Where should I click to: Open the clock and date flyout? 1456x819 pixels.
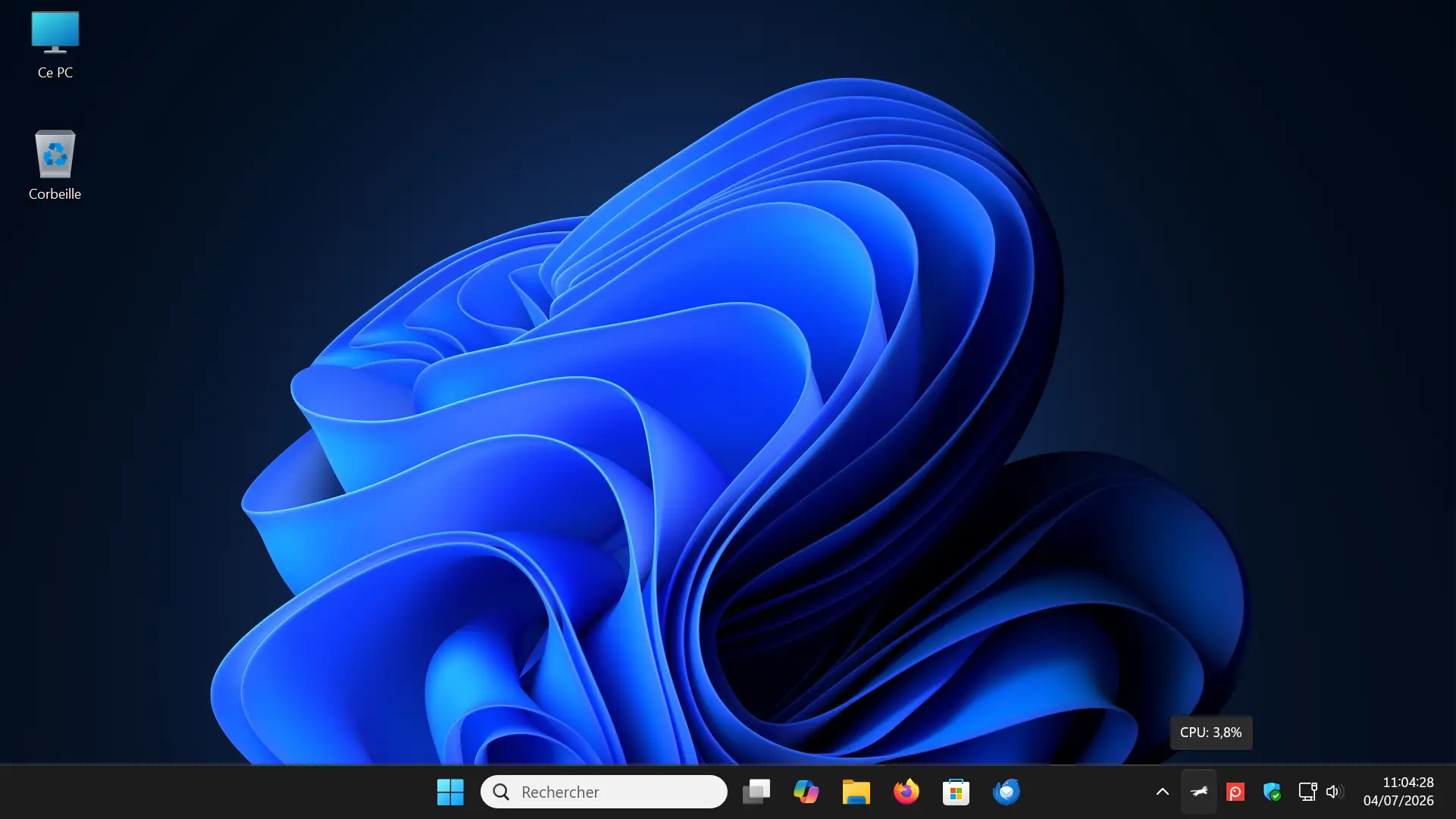[x=1398, y=792]
